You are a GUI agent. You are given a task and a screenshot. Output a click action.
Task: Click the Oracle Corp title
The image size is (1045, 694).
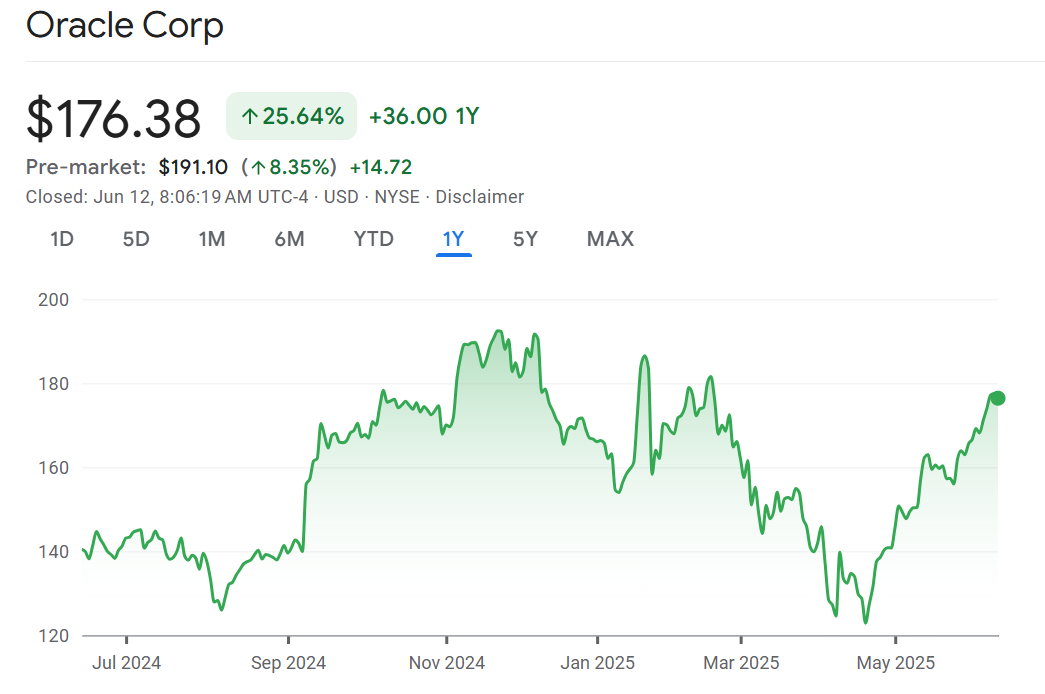[x=125, y=26]
